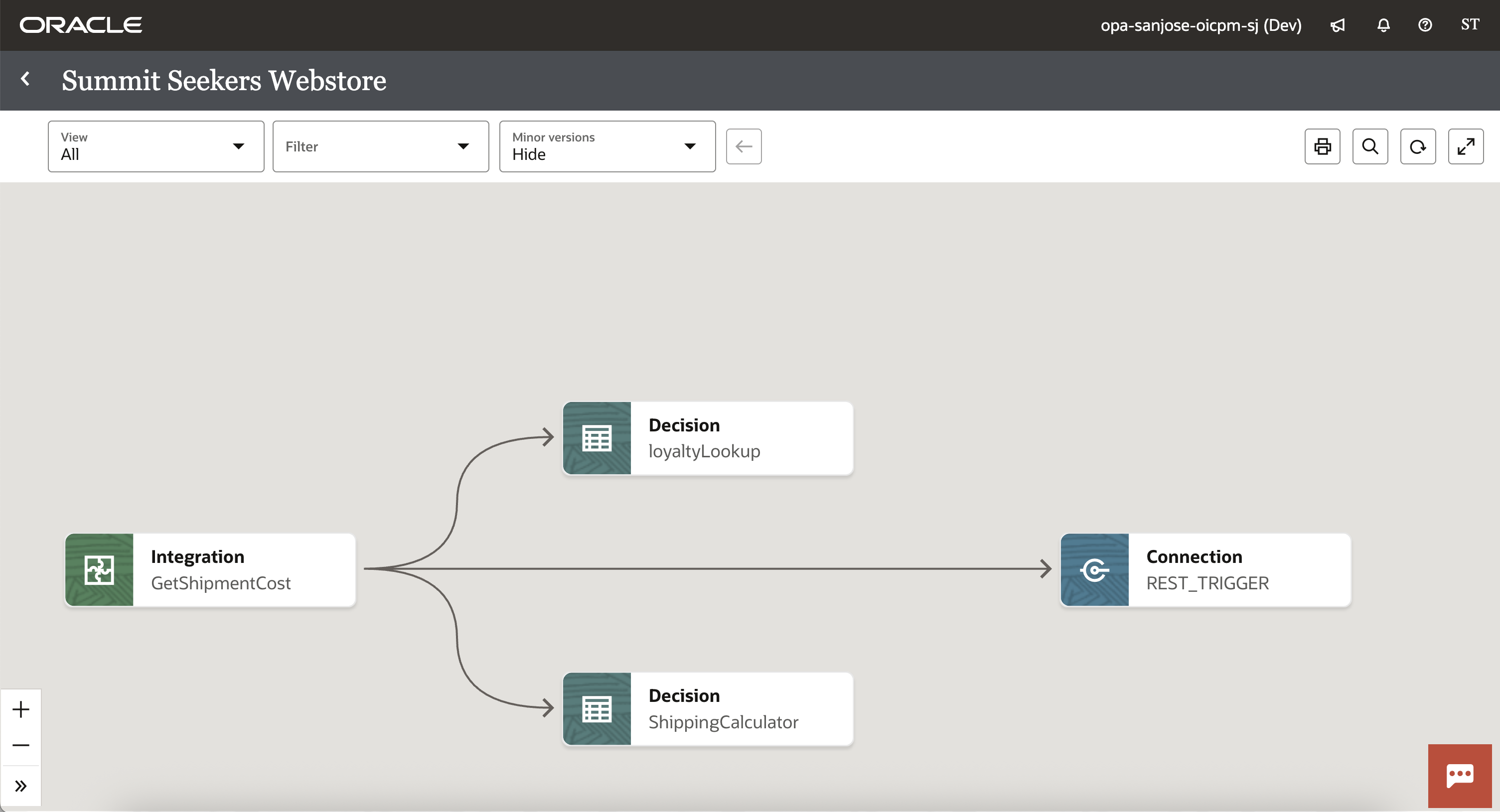Select the GetShipmentCost Integration node
The height and width of the screenshot is (812, 1500).
(x=210, y=570)
